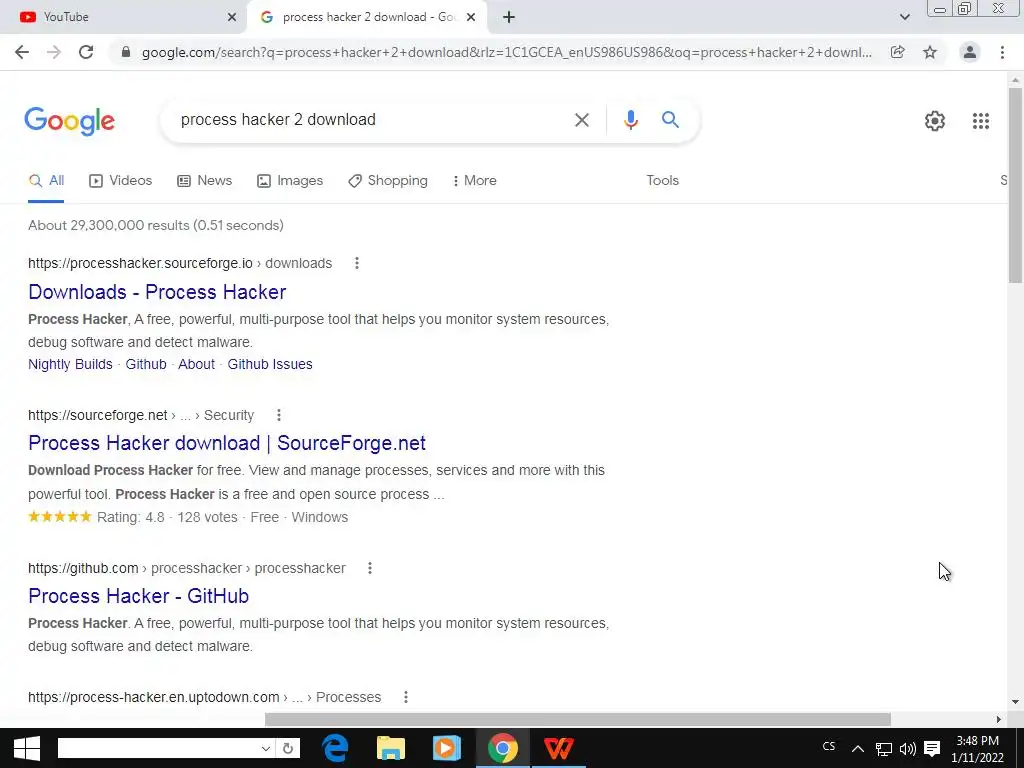This screenshot has height=768, width=1024.
Task: Switch to the Images results tab
Action: coord(290,181)
